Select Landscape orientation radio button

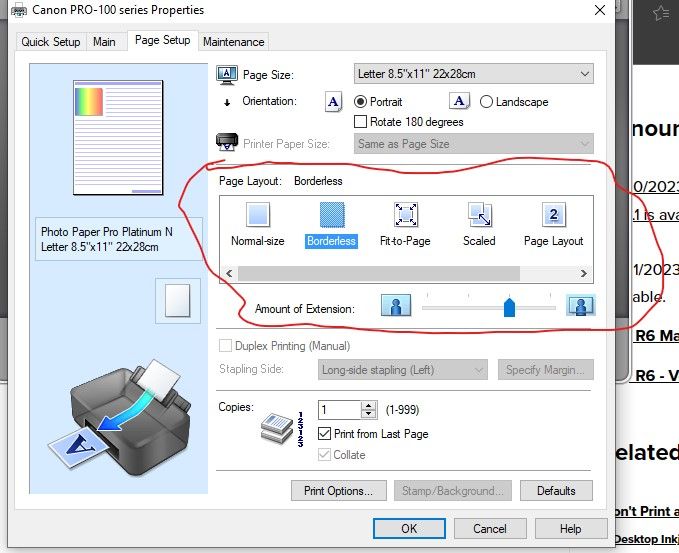pos(486,102)
